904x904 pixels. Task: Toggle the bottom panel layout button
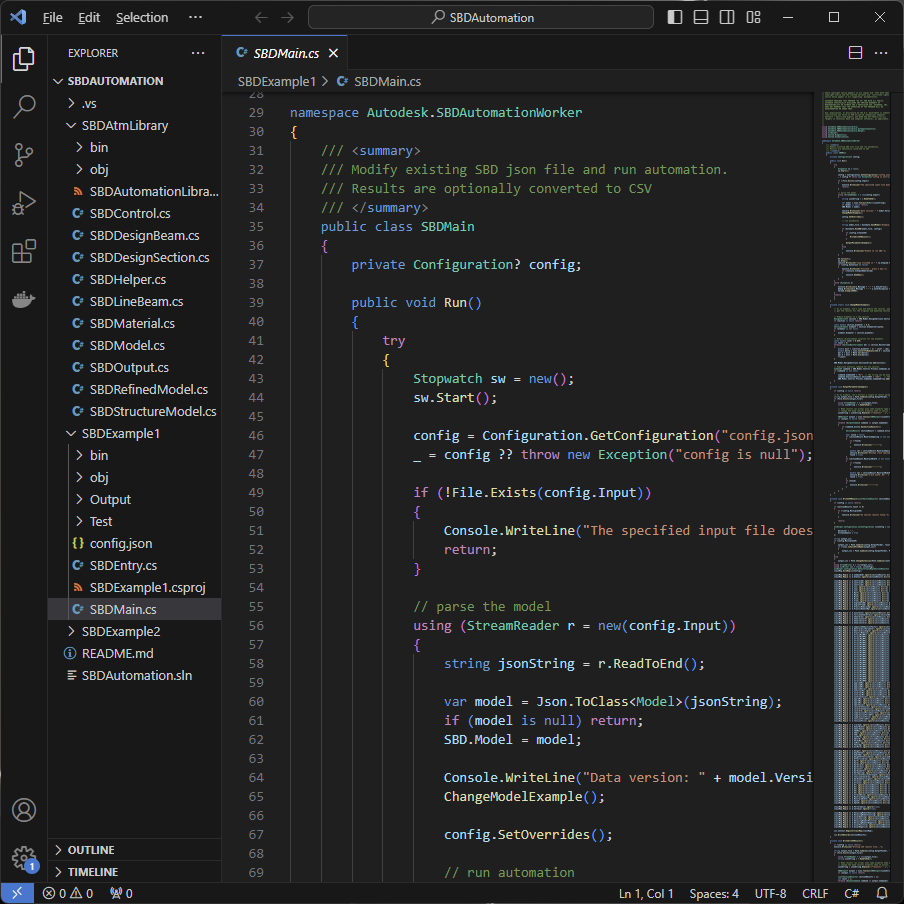tap(701, 17)
